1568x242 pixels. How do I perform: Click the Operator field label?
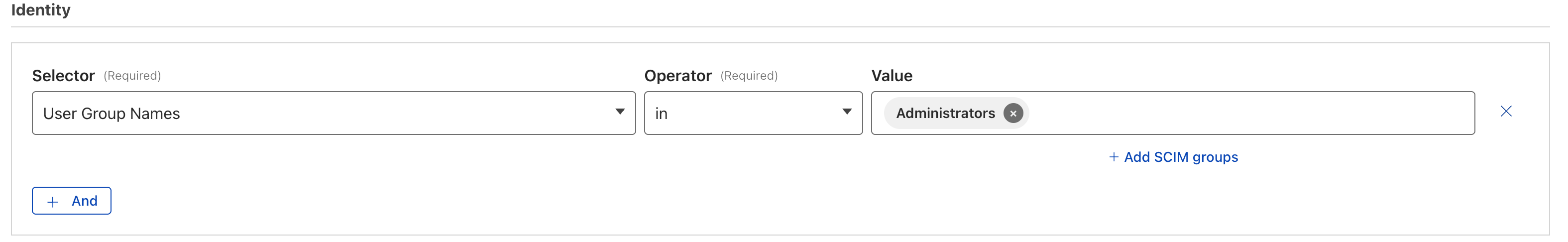click(677, 76)
